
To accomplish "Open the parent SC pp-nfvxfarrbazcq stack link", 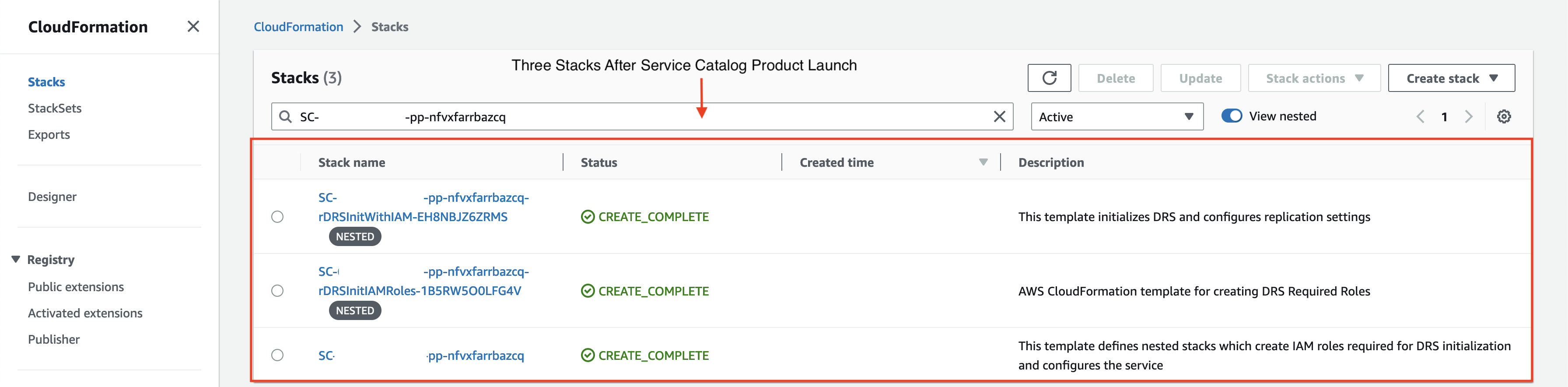I will [421, 355].
